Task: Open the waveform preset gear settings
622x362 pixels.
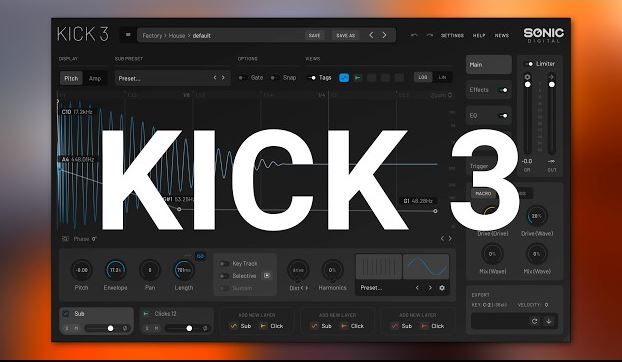Action: [x=442, y=288]
